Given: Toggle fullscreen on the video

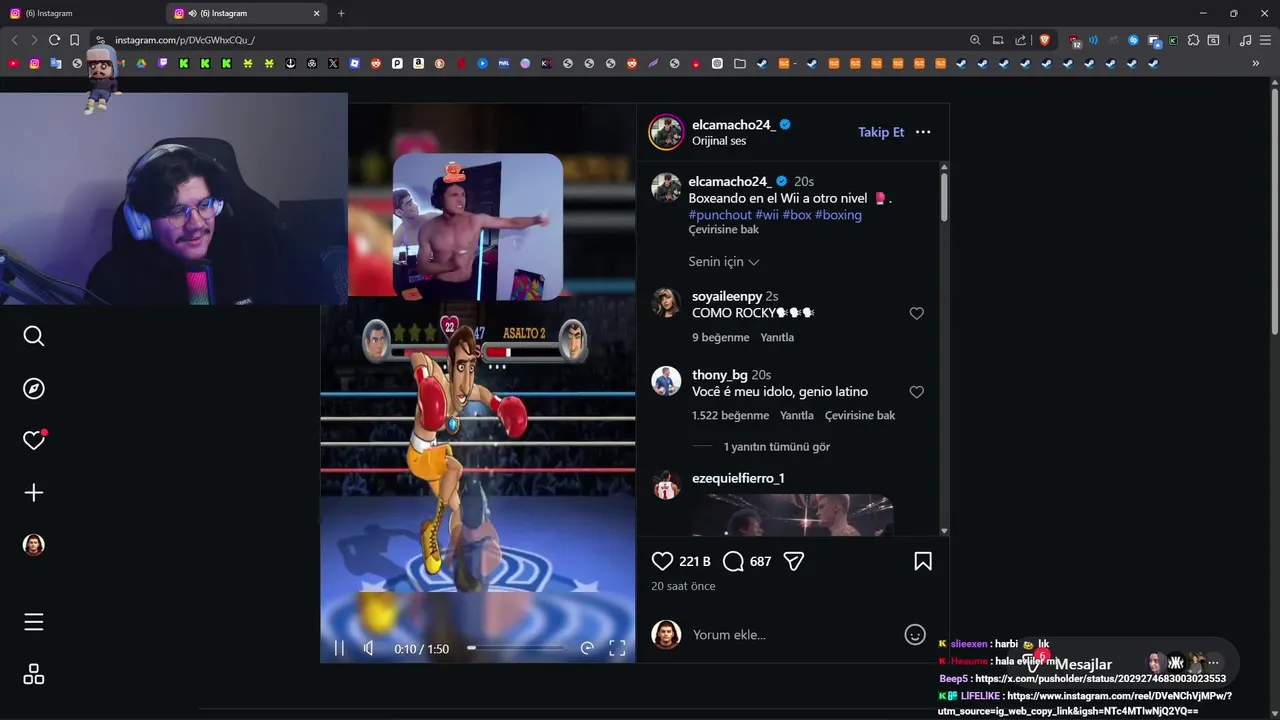Looking at the screenshot, I should [x=617, y=648].
